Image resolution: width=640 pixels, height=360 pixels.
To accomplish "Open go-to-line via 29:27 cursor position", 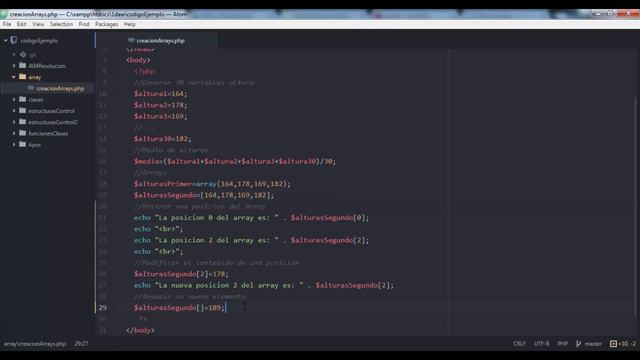I will point(81,344).
